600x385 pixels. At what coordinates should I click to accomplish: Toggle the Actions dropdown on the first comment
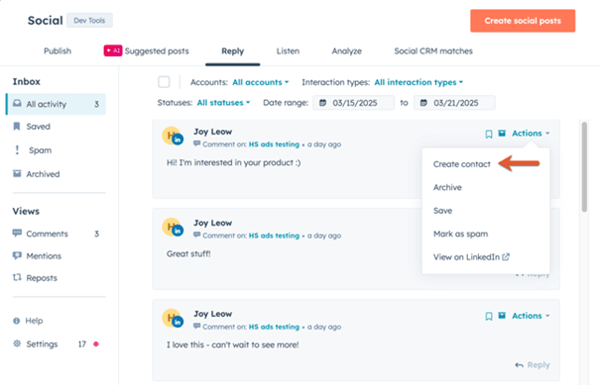click(531, 133)
